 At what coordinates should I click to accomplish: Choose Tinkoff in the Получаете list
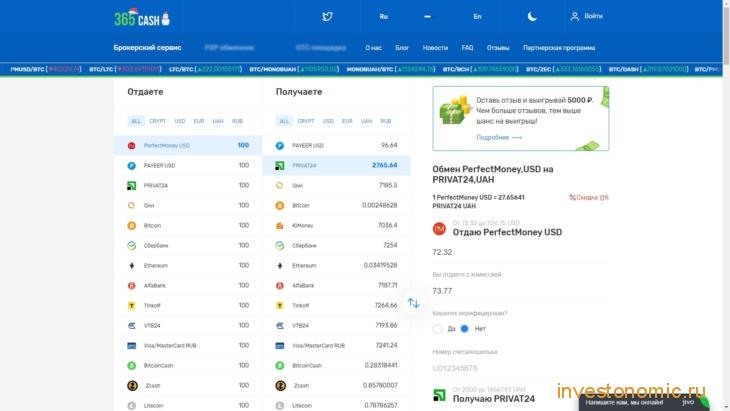[337, 306]
